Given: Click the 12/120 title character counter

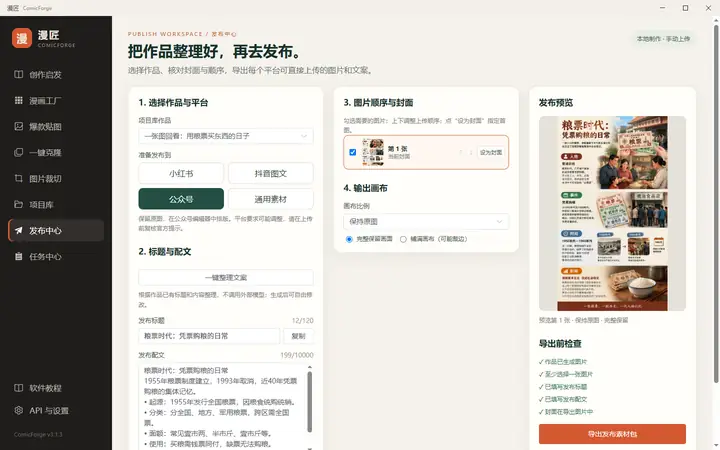Looking at the screenshot, I should tap(303, 321).
